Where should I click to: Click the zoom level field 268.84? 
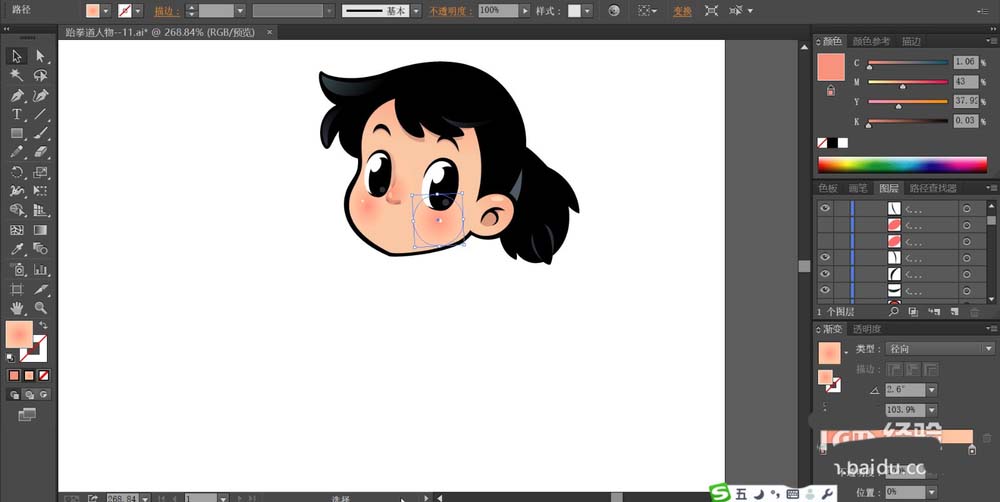(x=123, y=498)
